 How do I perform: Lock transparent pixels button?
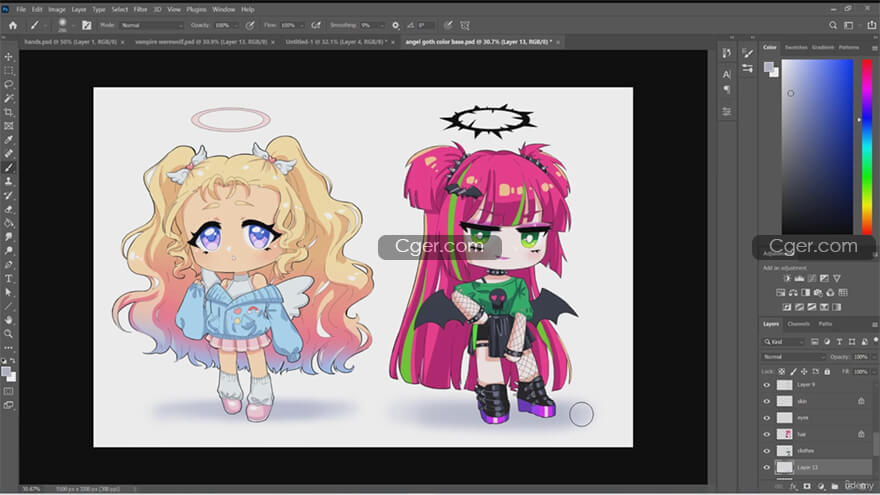[781, 372]
